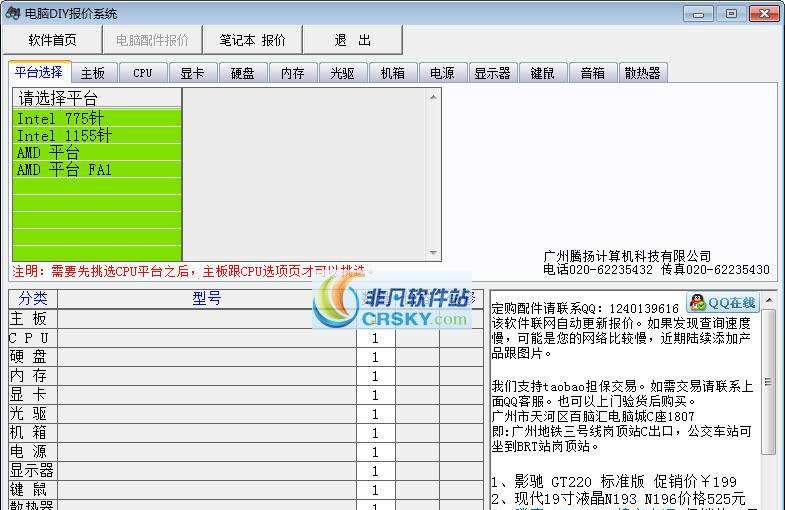Click the app icon in title bar
785x510 pixels.
click(12, 13)
